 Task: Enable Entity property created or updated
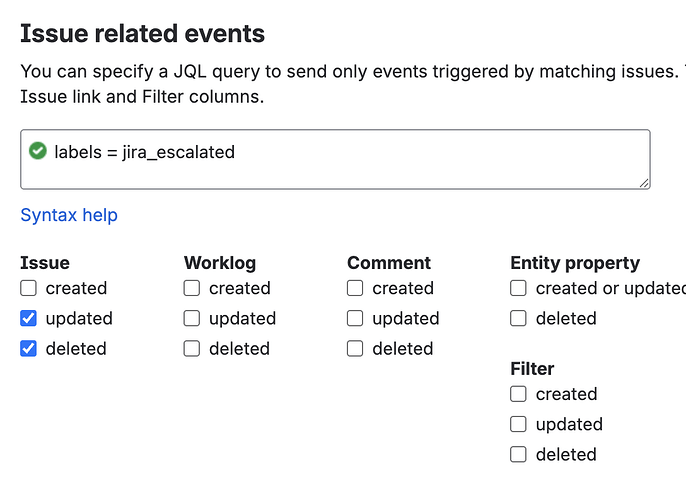(x=518, y=288)
